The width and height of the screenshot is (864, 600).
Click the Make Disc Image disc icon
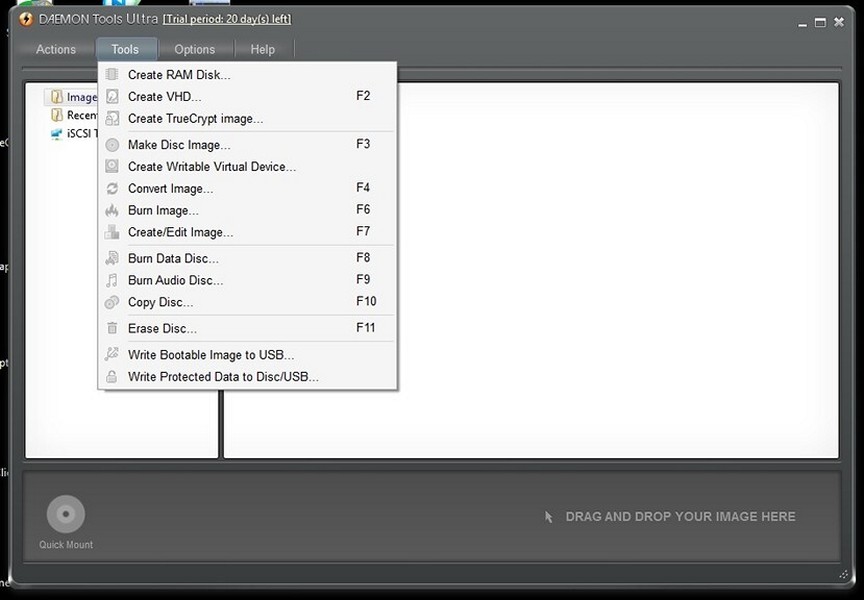112,145
